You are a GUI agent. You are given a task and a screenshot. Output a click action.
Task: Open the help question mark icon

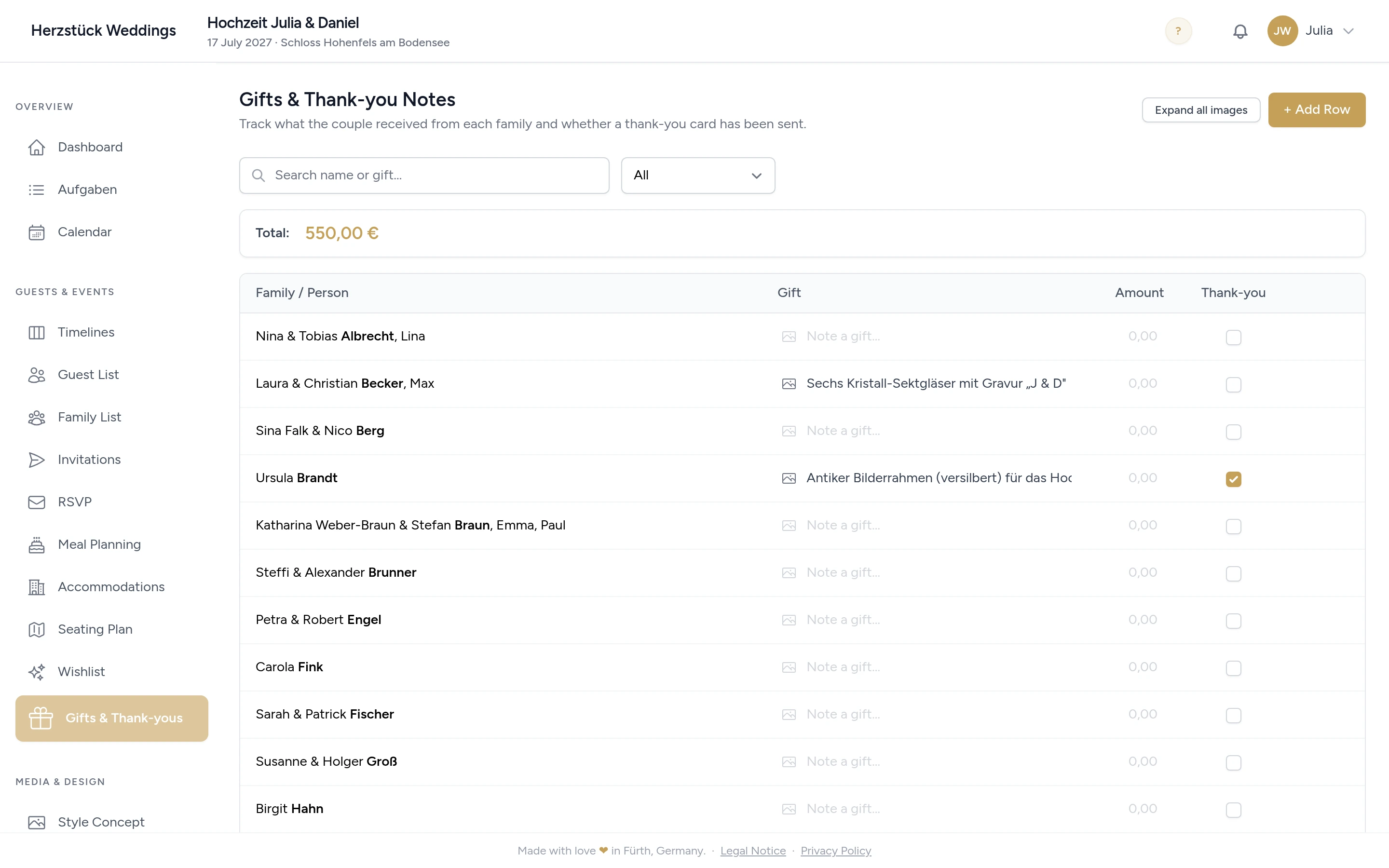pos(1178,31)
